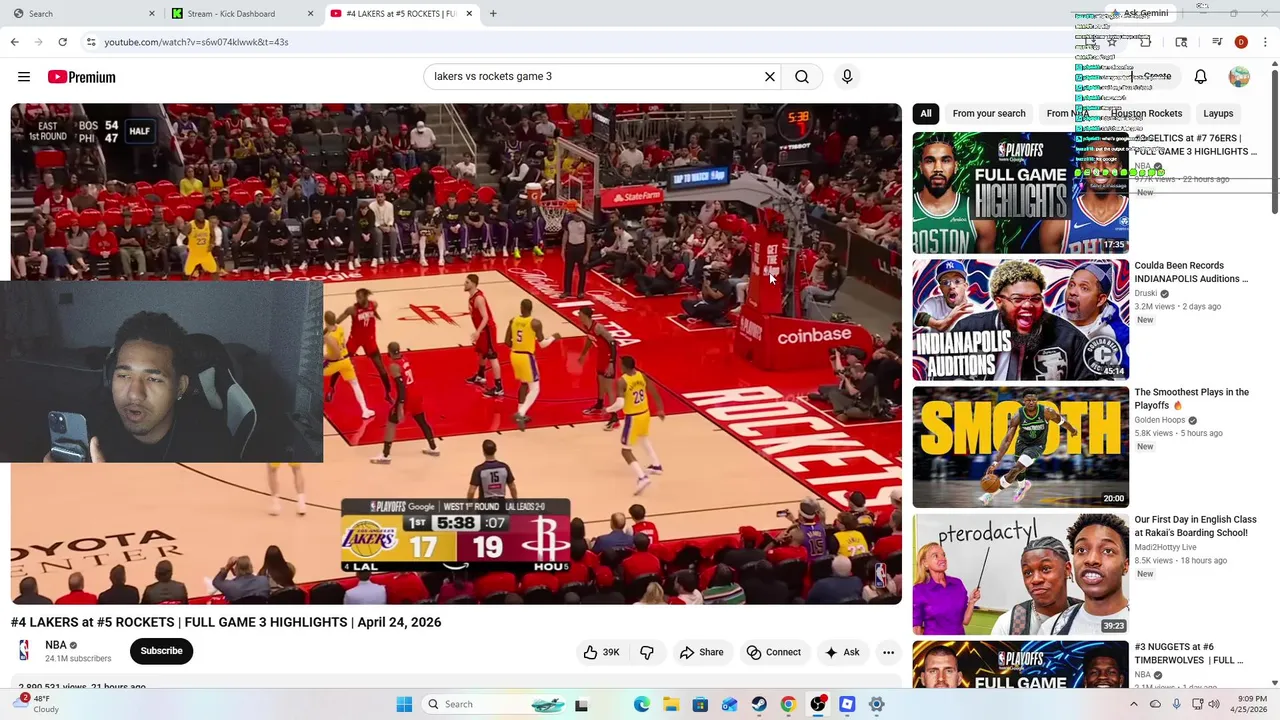View site information icon in address bar
Screen dimensions: 1280x720
click(x=91, y=42)
